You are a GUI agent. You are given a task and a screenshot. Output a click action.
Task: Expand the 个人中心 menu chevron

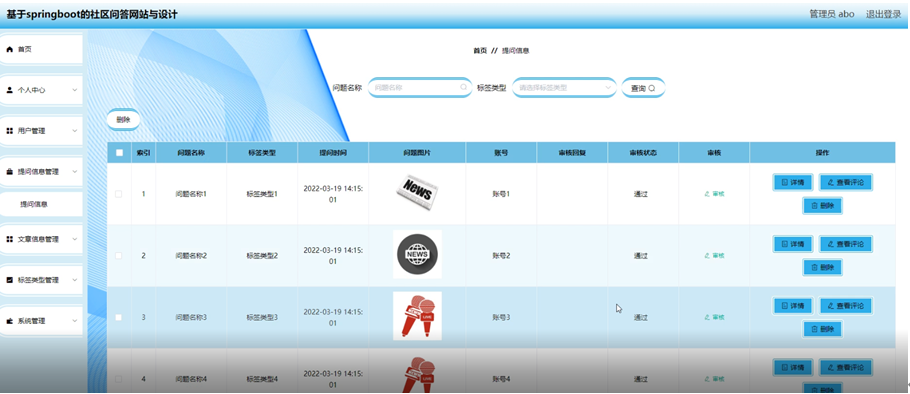(x=74, y=91)
